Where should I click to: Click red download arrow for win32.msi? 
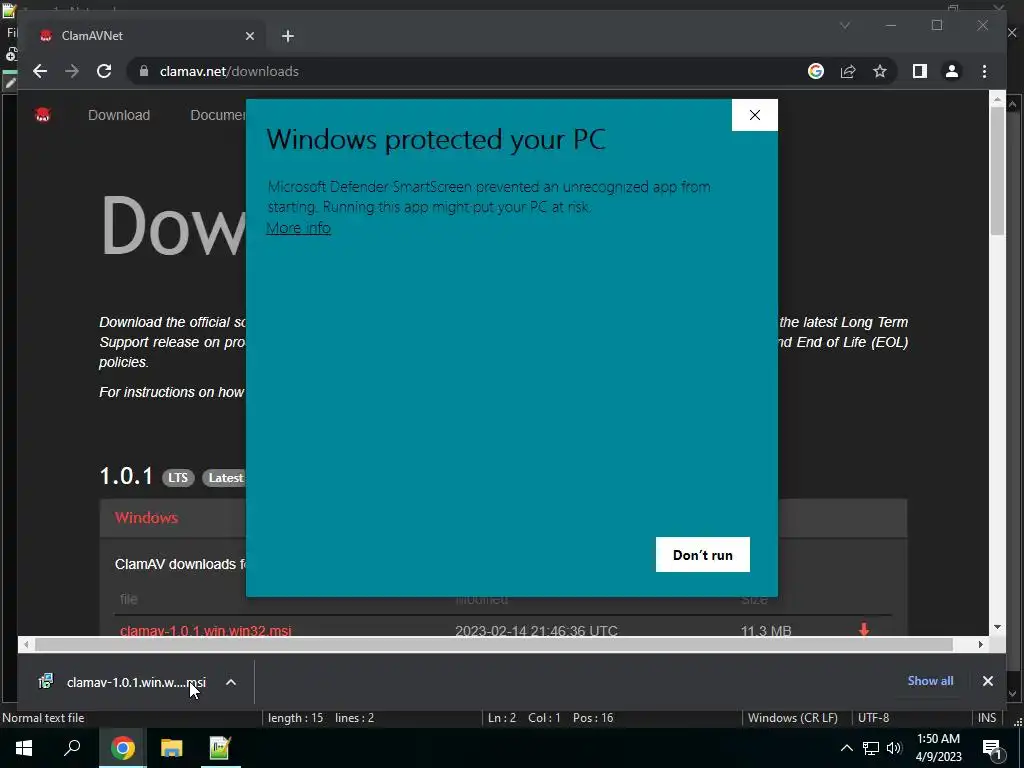[x=864, y=630]
